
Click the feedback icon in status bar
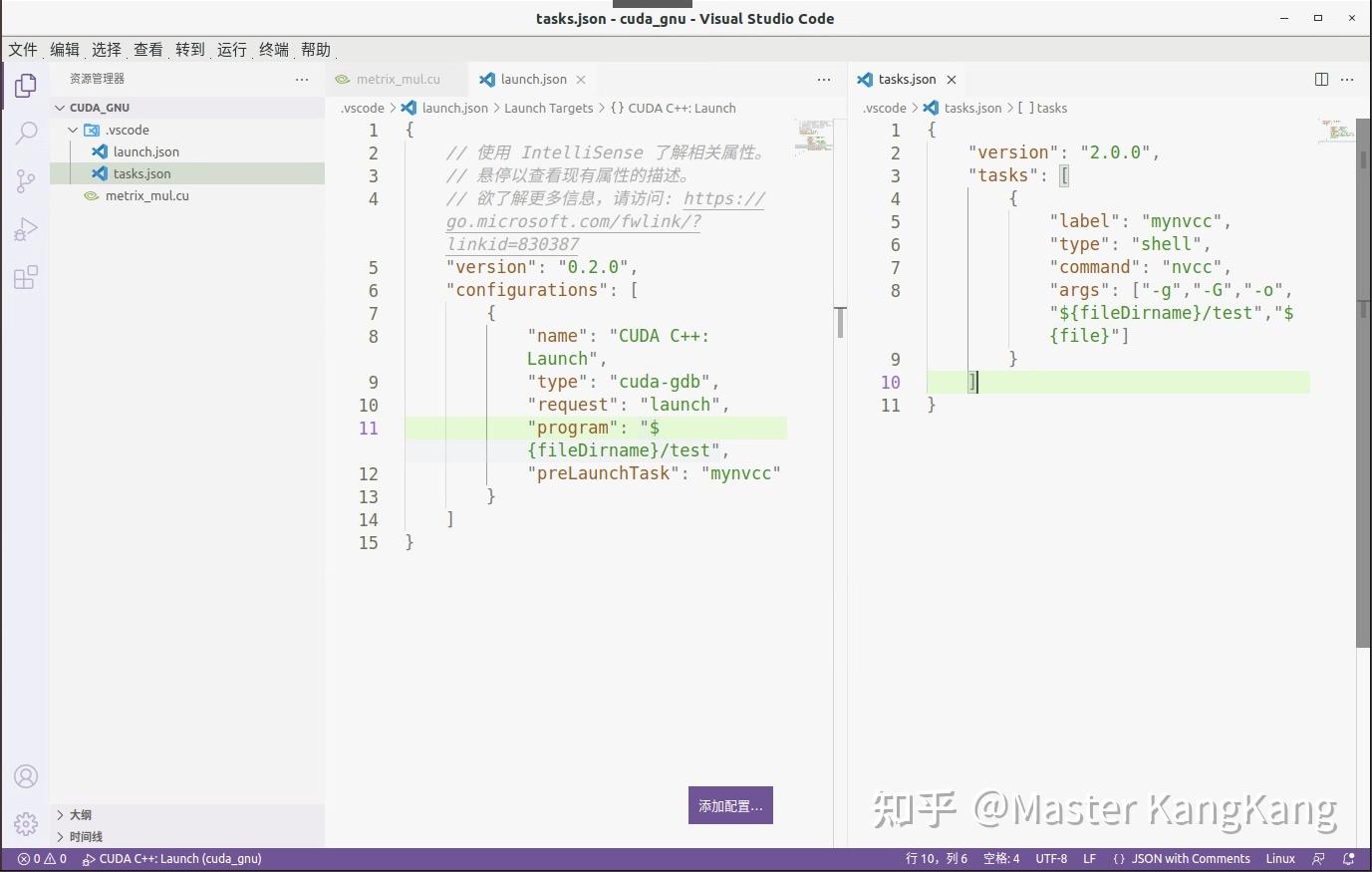click(1319, 859)
